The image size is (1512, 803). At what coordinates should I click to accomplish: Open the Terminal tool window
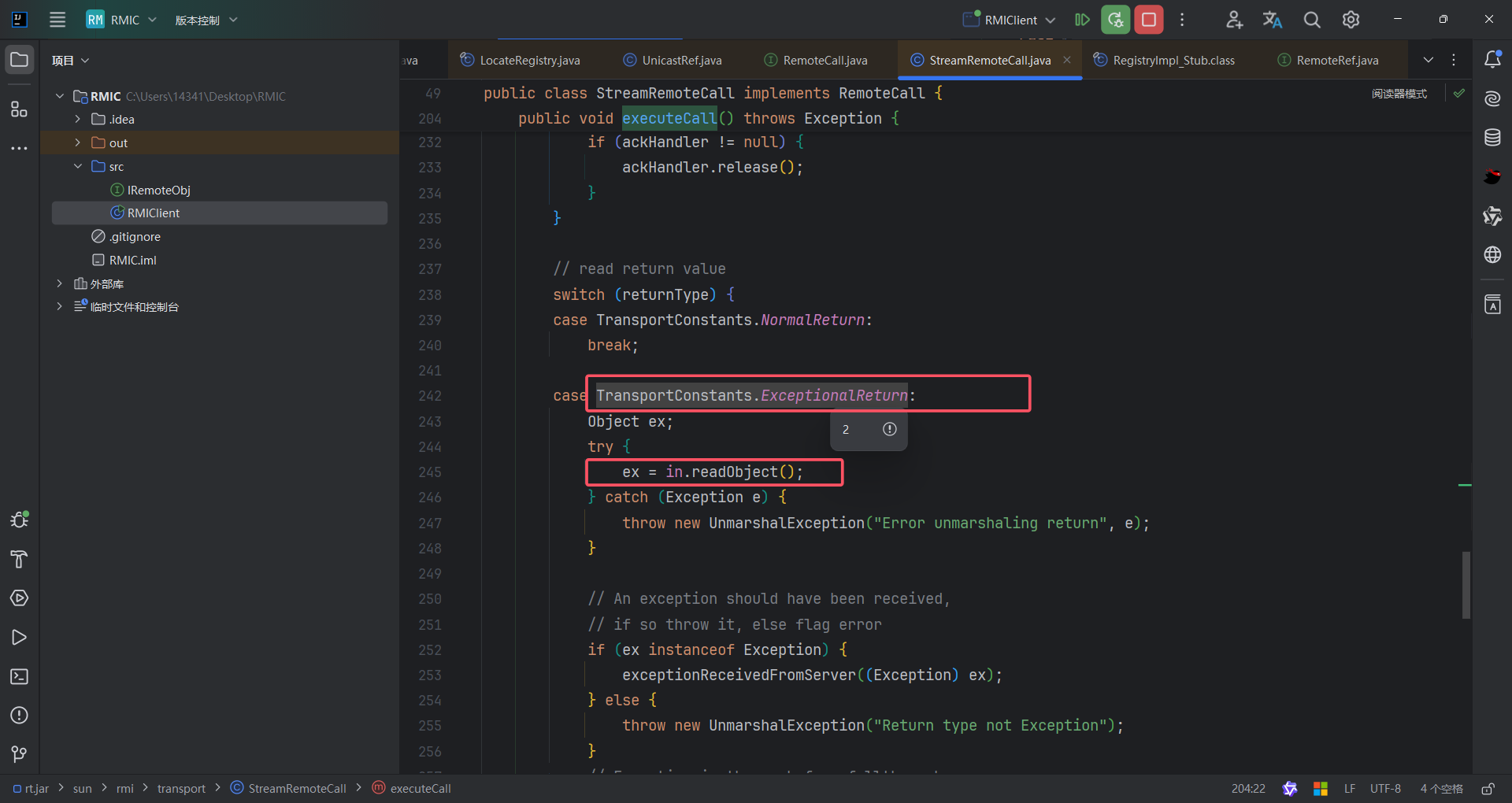tap(20, 676)
